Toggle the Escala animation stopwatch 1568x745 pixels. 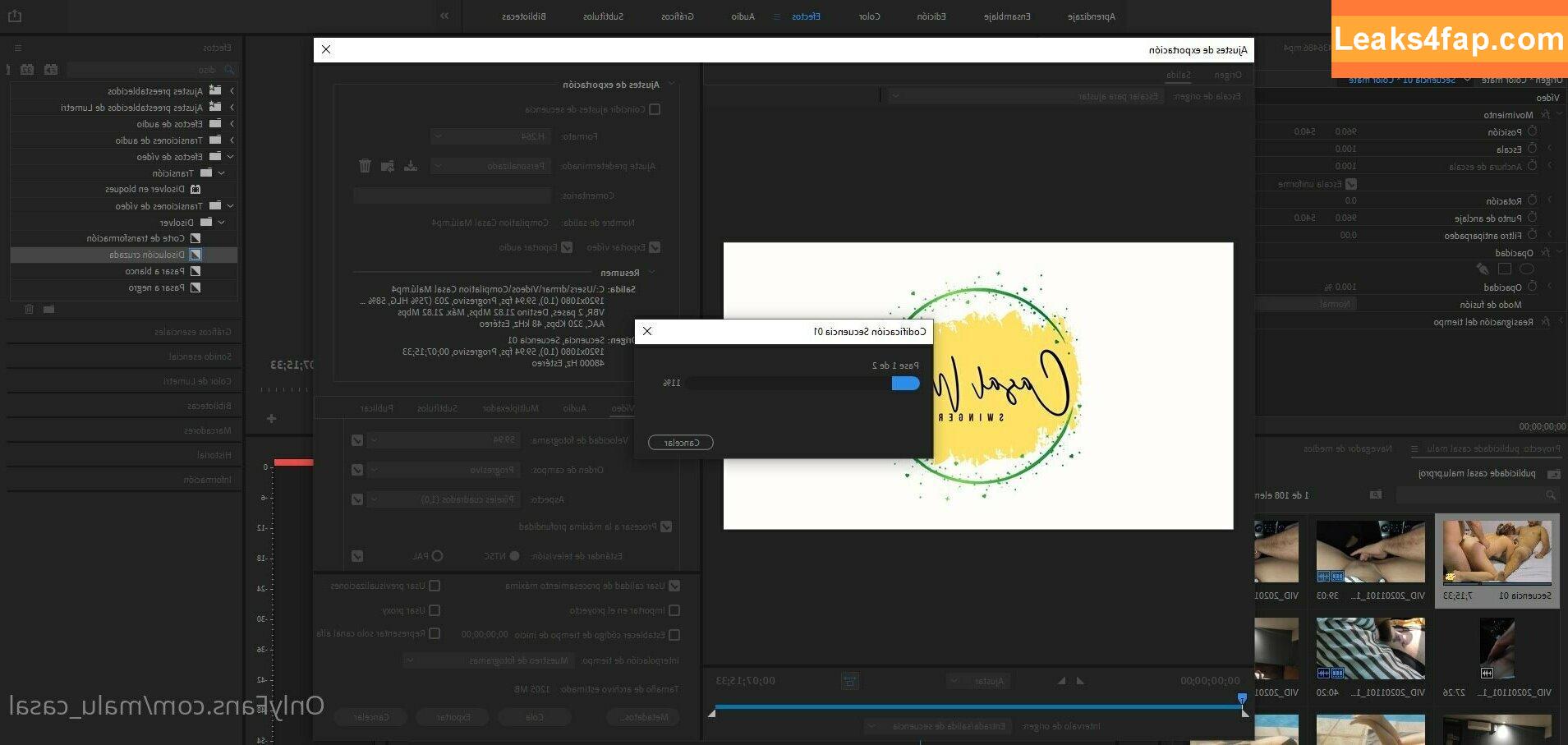coord(1533,149)
